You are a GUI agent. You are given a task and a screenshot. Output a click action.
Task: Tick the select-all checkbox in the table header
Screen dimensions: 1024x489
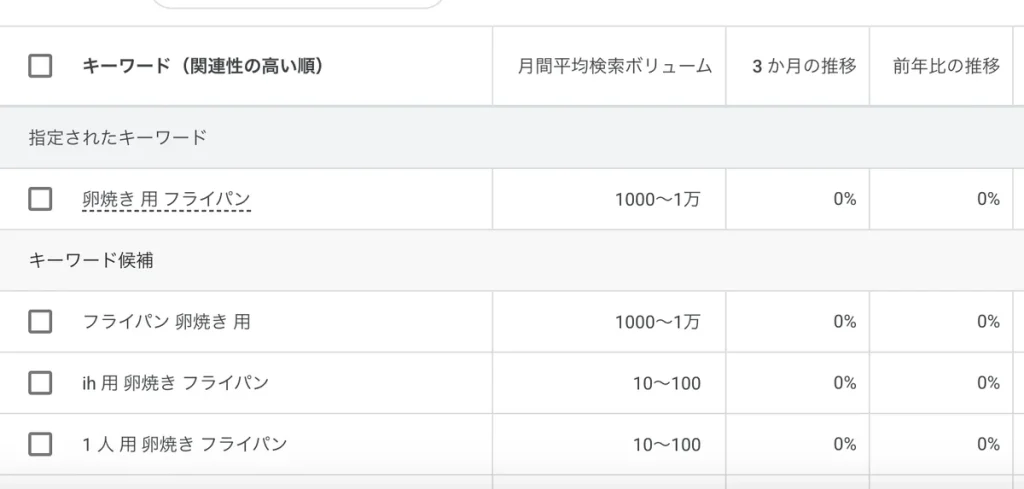point(40,67)
